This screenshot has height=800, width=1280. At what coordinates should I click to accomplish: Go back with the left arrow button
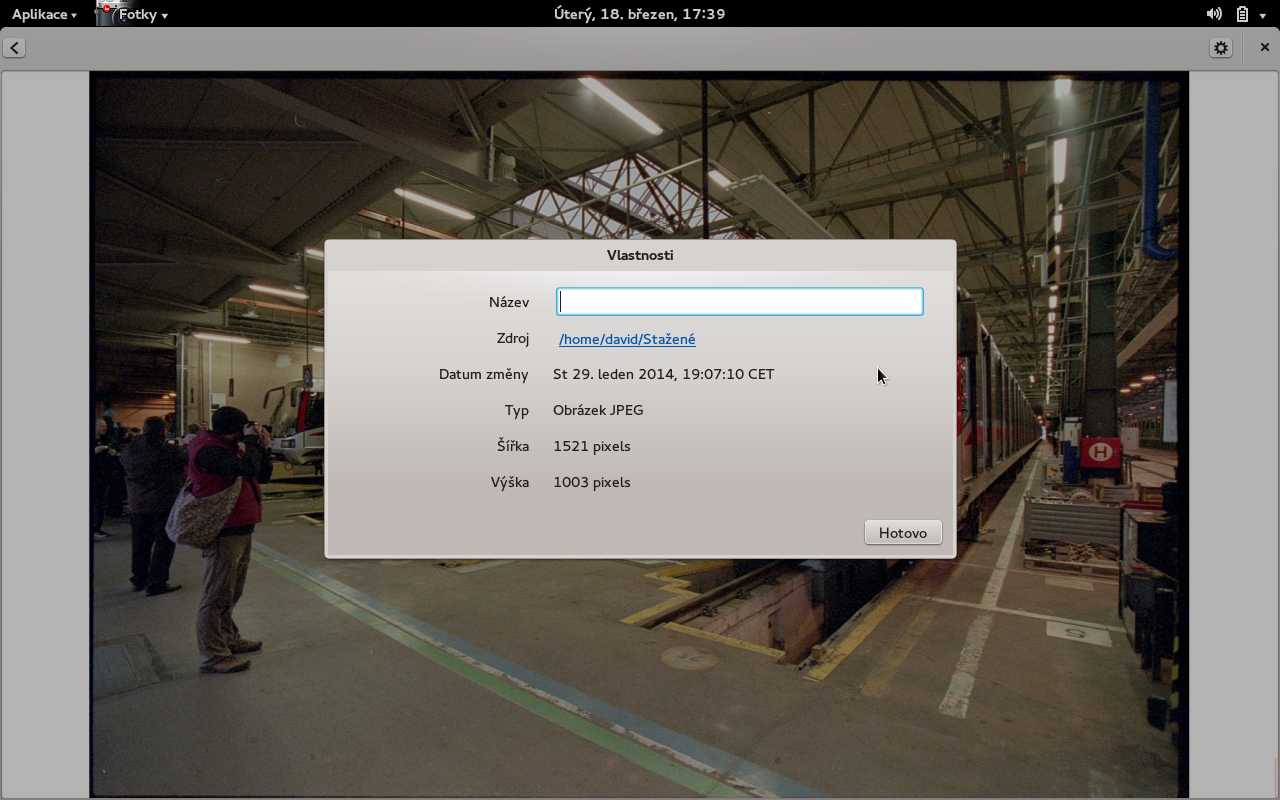14,48
